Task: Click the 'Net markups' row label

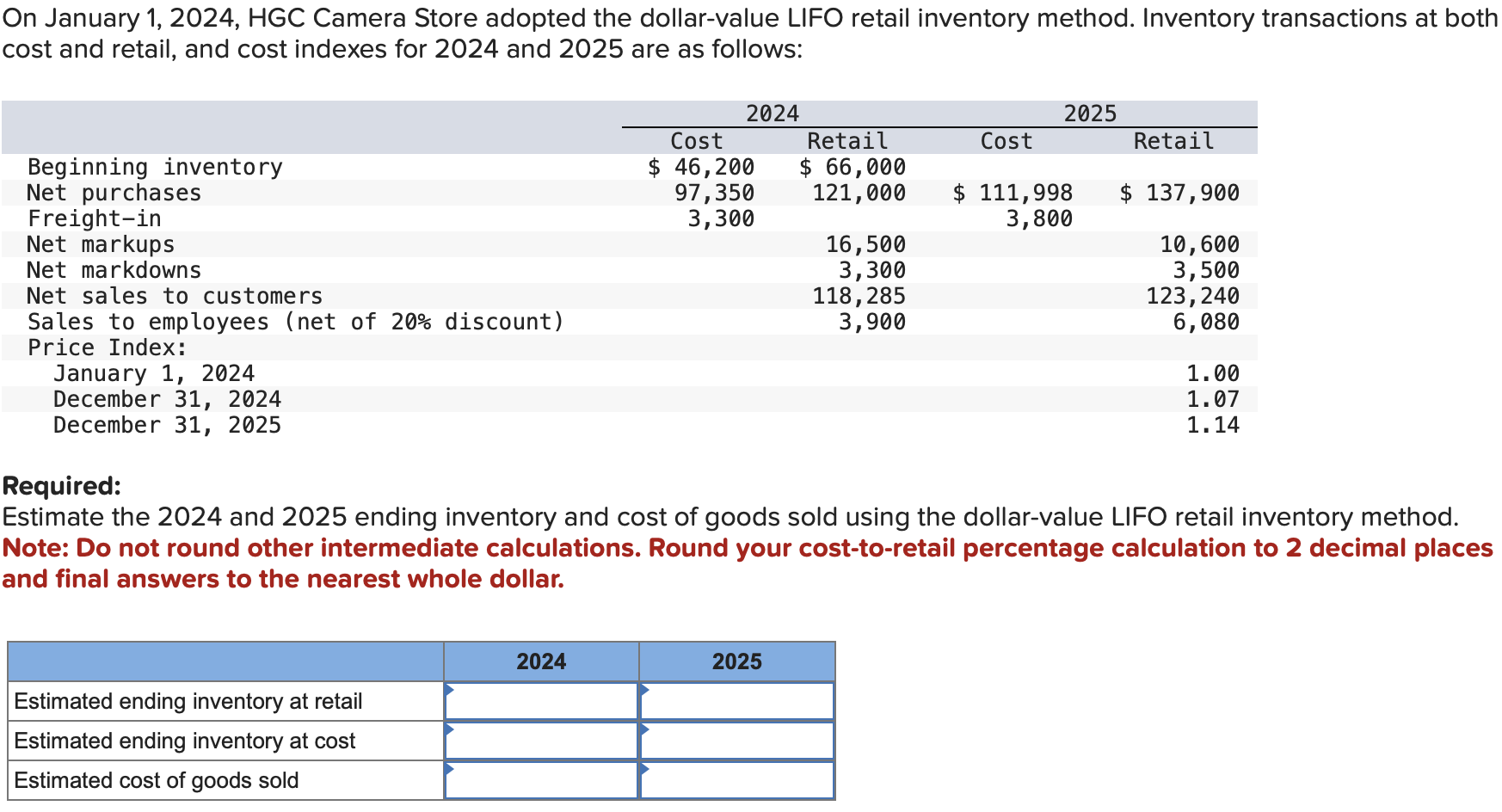Action: pyautogui.click(x=101, y=244)
